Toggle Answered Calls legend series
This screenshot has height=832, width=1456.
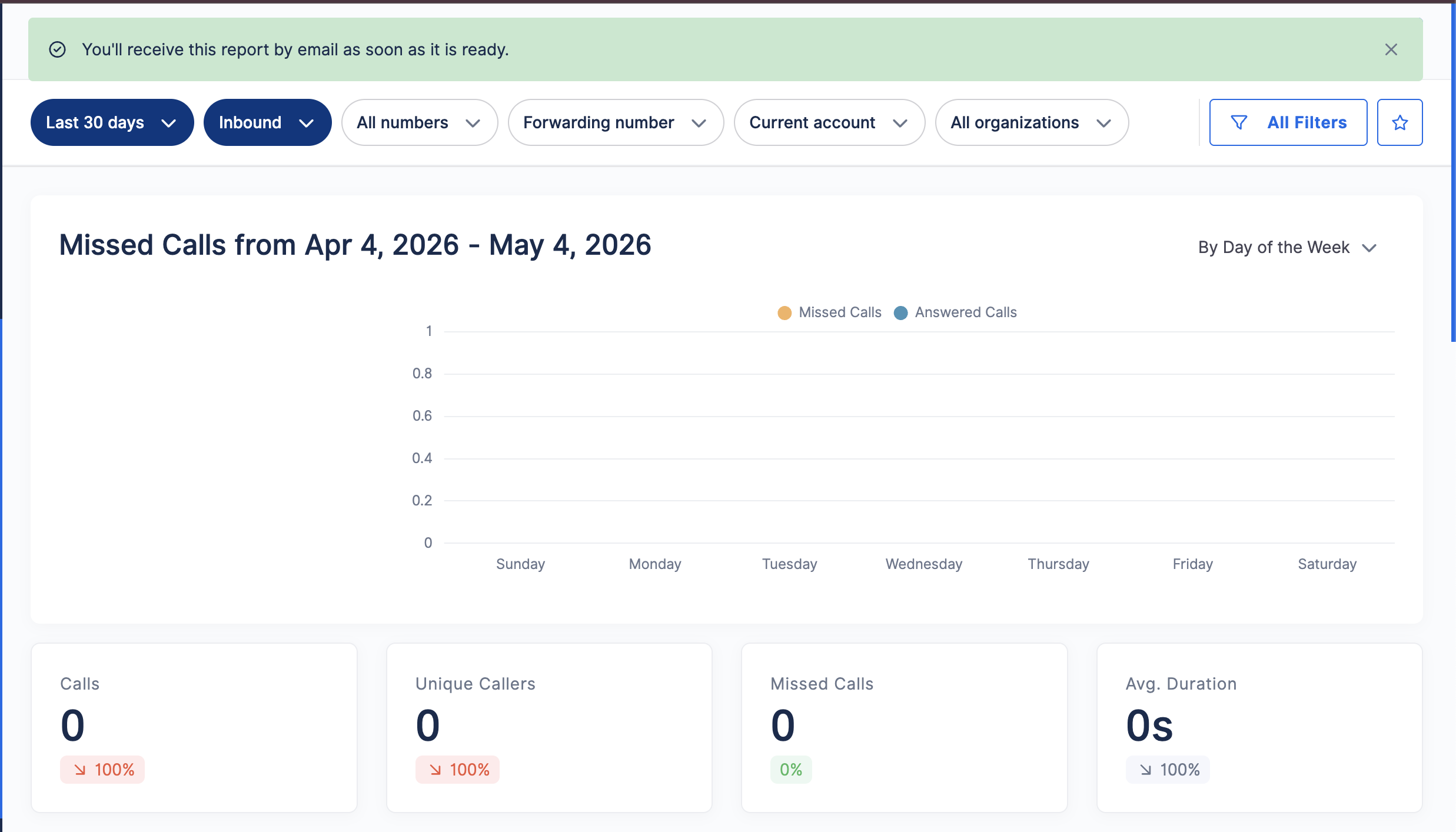pyautogui.click(x=955, y=312)
